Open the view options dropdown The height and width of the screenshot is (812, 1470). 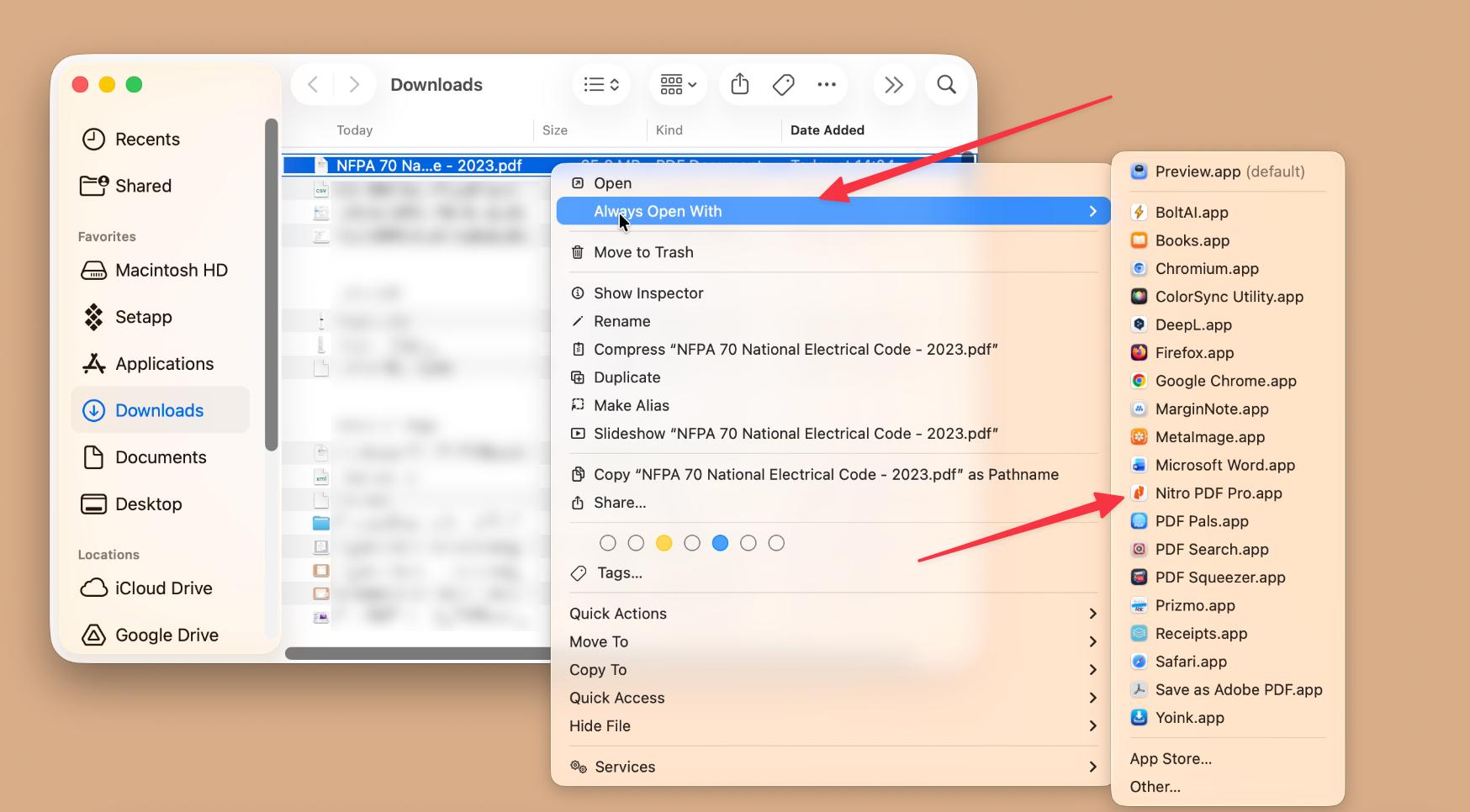point(600,84)
